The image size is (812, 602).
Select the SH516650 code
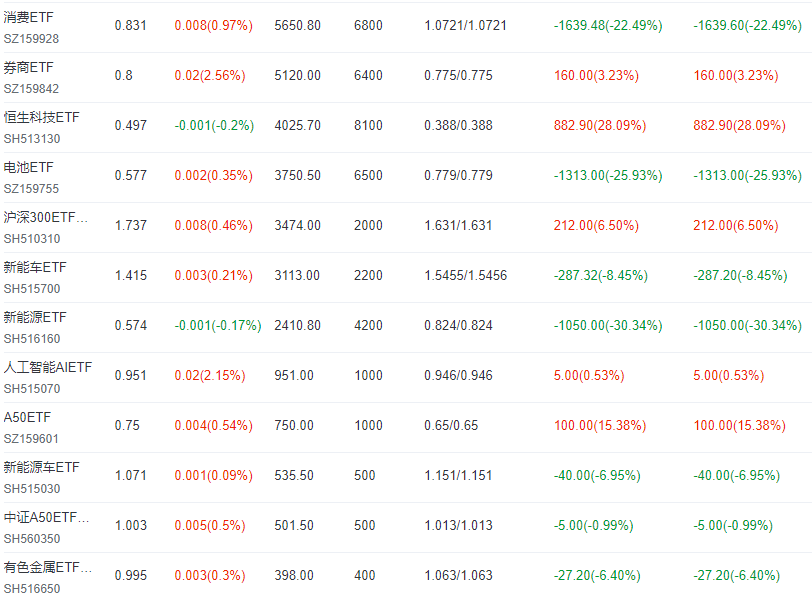coord(32,589)
